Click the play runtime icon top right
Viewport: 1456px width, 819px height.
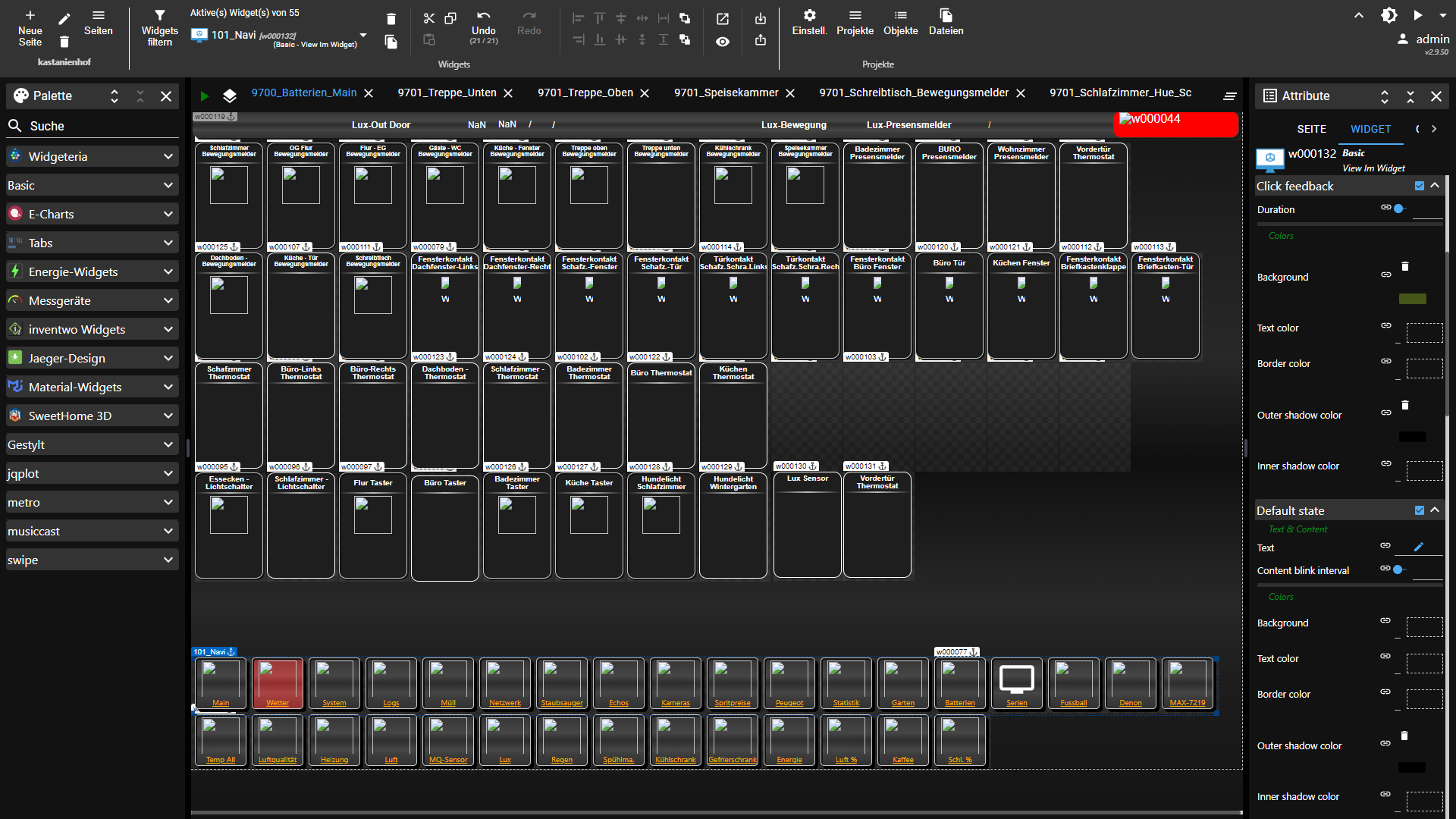[x=1418, y=15]
